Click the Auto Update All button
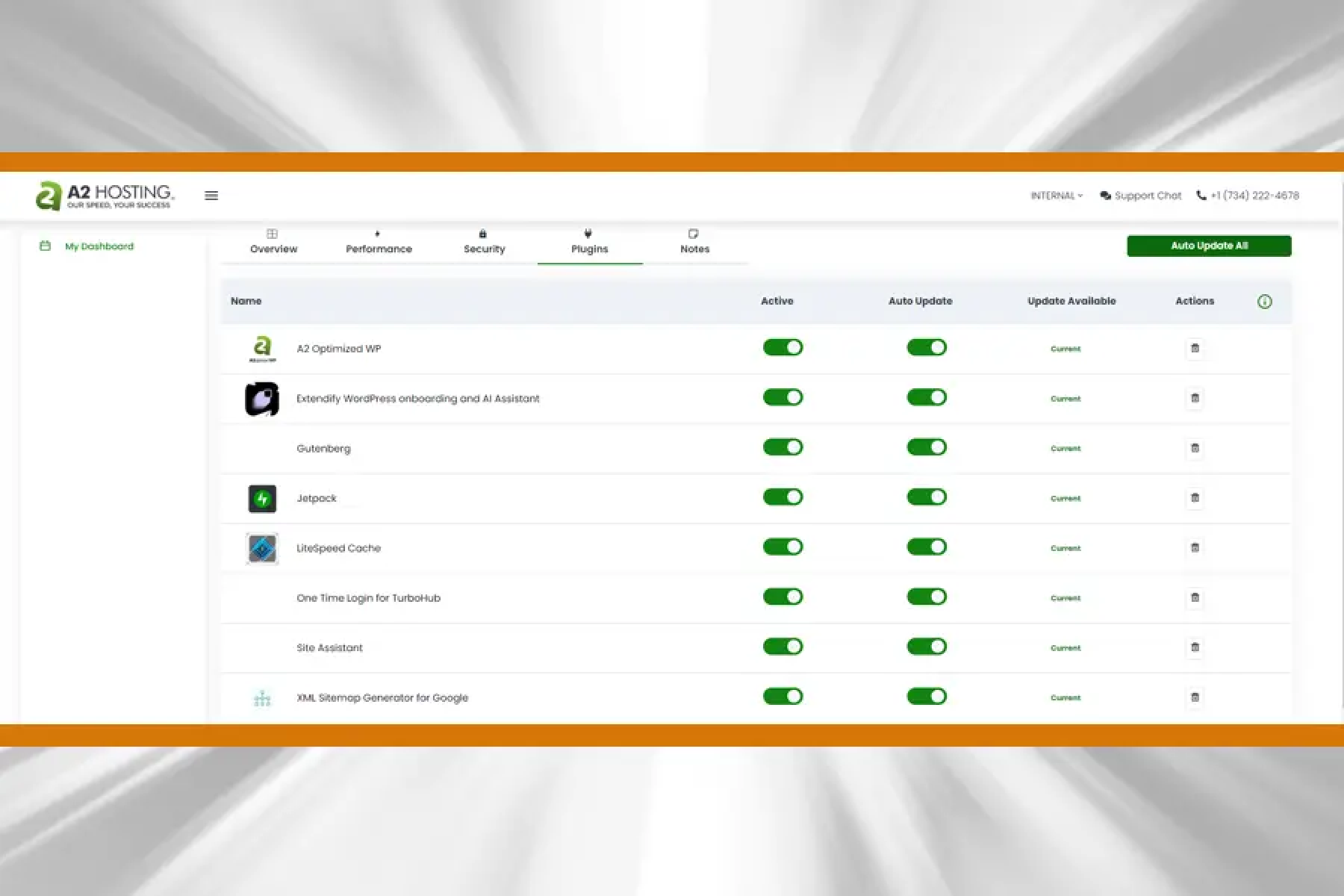 (x=1209, y=246)
